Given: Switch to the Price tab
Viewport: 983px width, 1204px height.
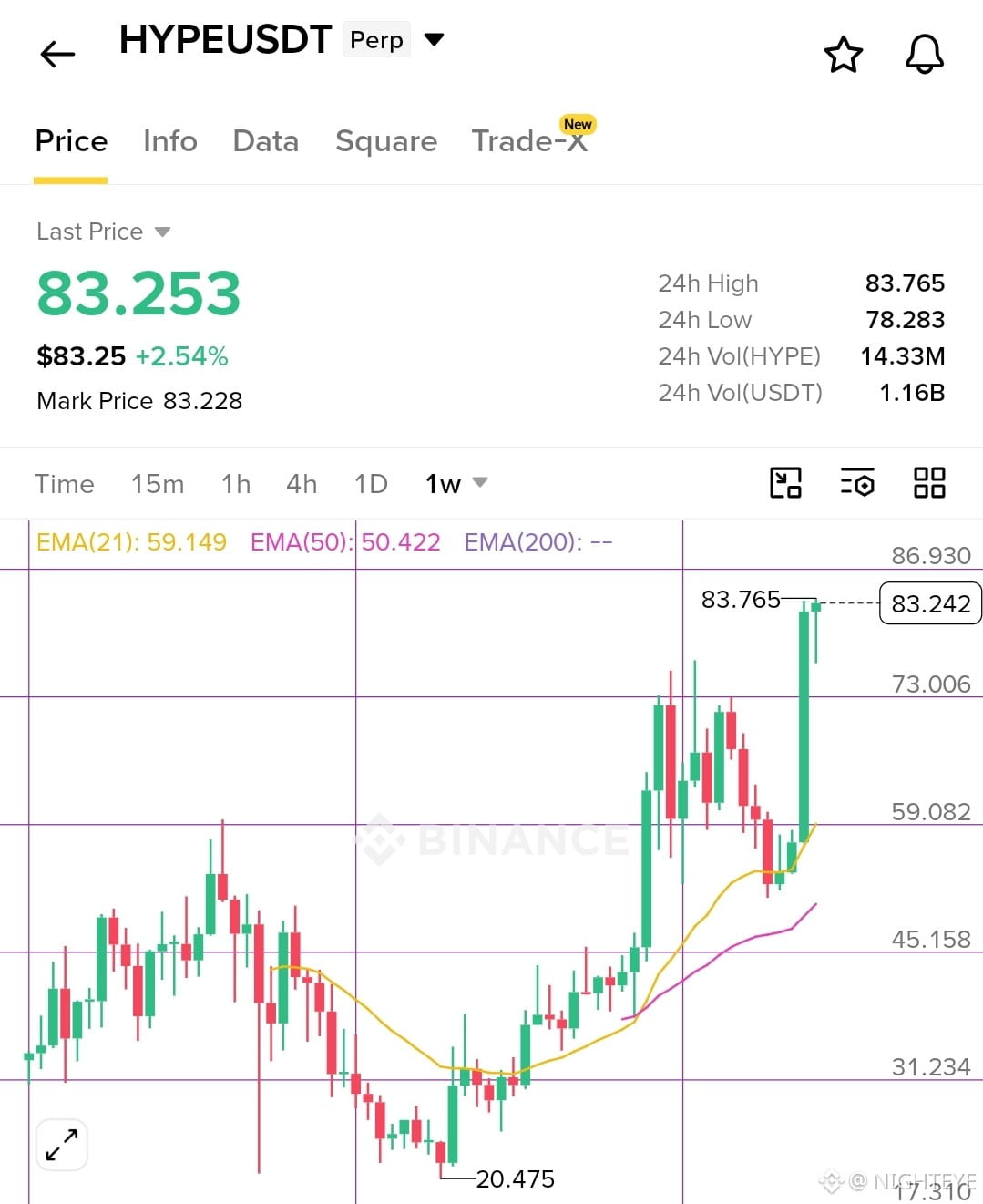Looking at the screenshot, I should 71,141.
